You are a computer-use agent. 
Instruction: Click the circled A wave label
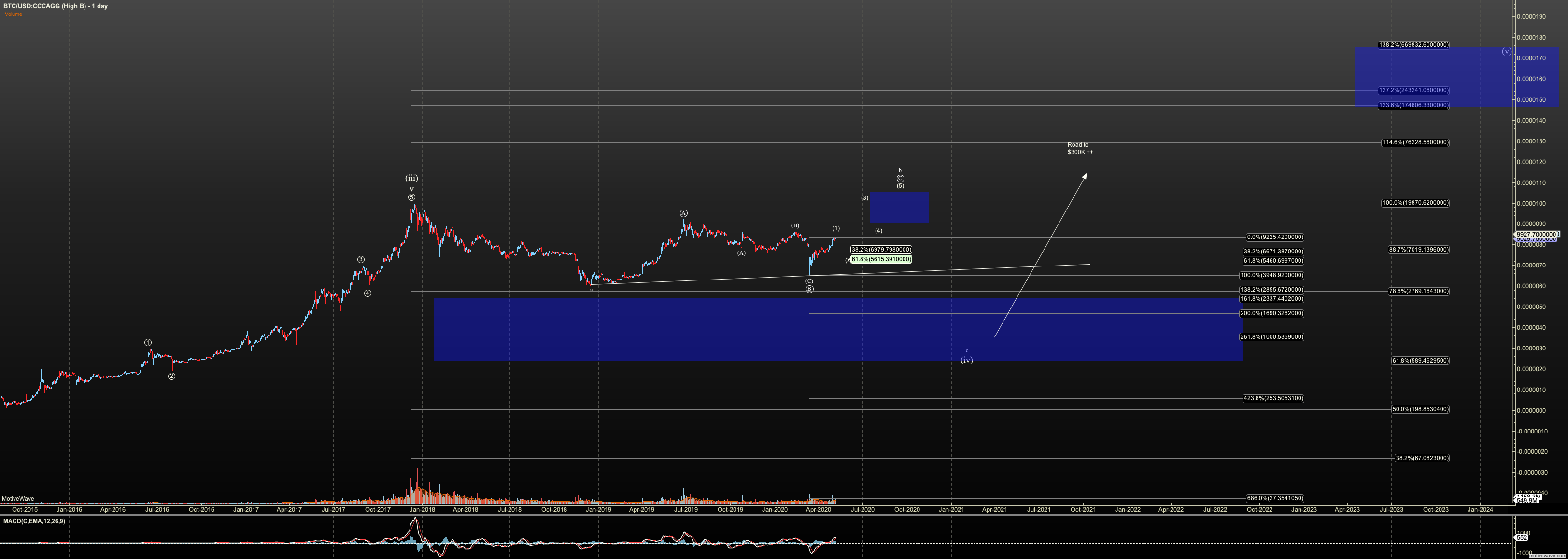[x=684, y=213]
